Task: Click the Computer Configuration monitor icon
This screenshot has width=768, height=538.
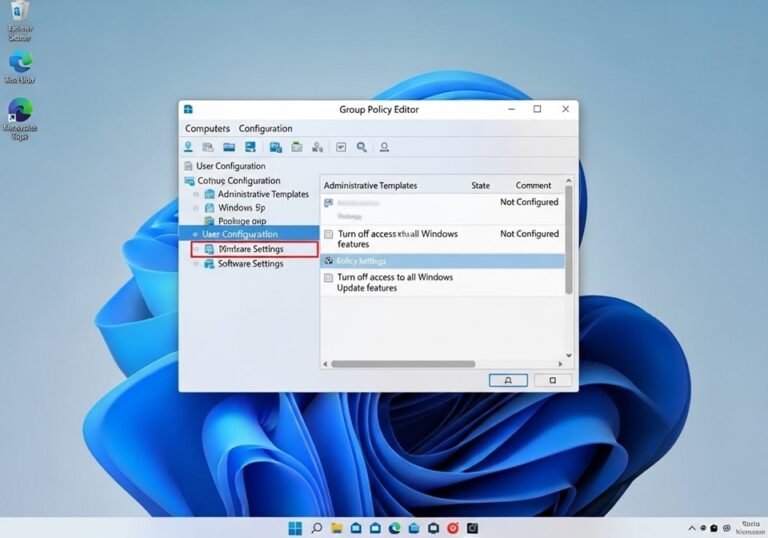Action: (189, 181)
